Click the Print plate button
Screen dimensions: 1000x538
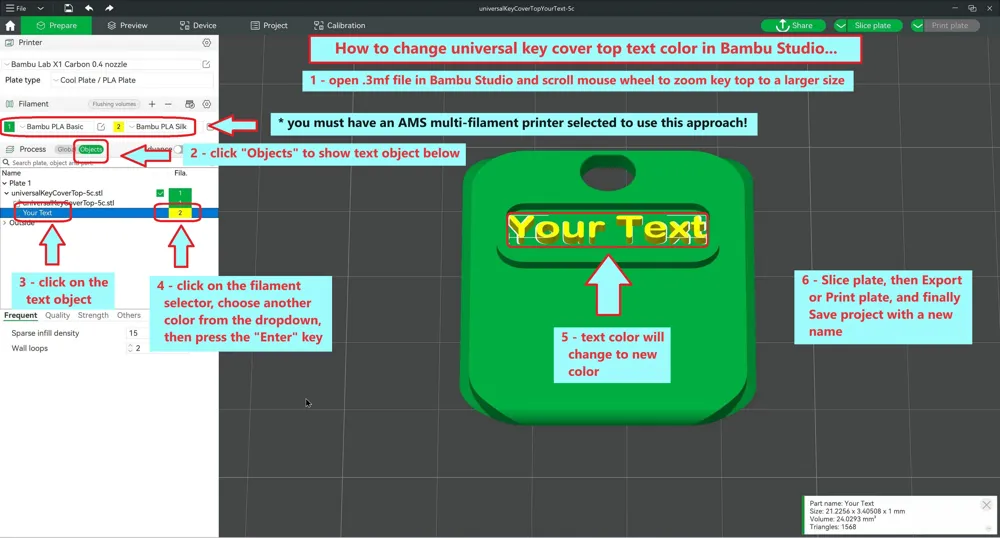click(x=950, y=25)
